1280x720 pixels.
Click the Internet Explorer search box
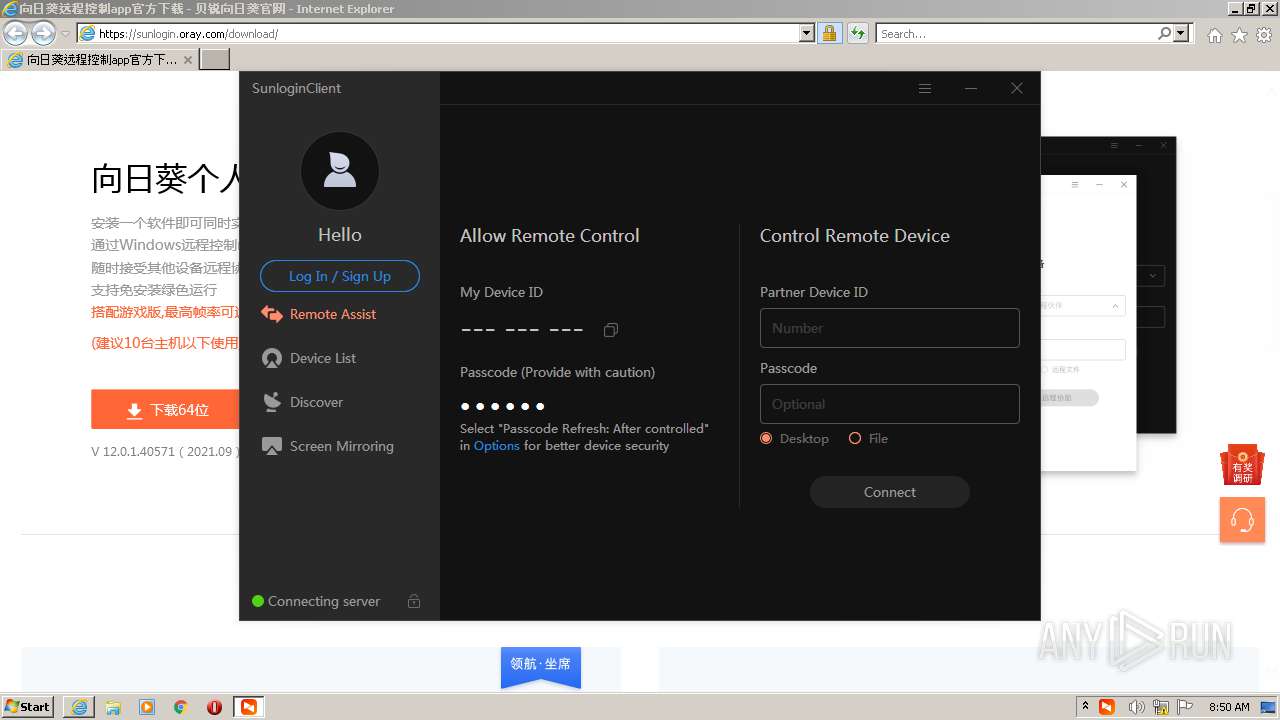[1017, 33]
